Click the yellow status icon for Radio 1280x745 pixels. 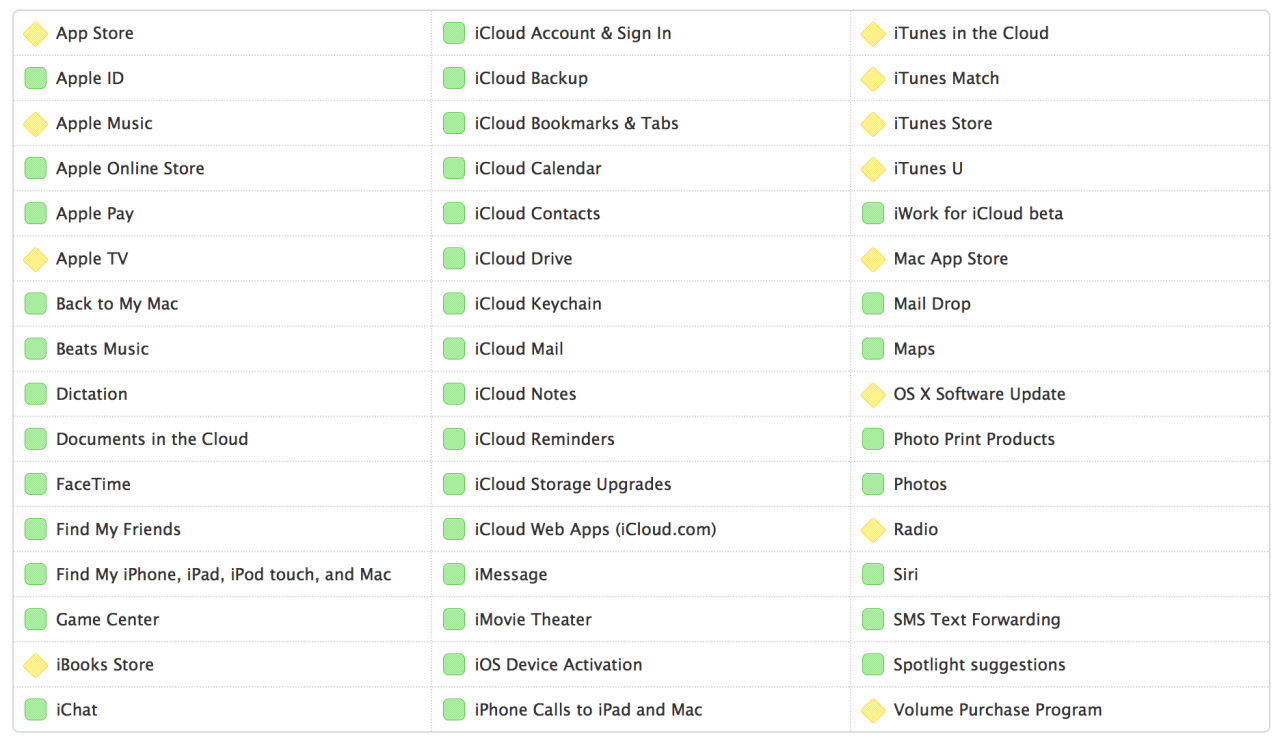click(x=873, y=530)
